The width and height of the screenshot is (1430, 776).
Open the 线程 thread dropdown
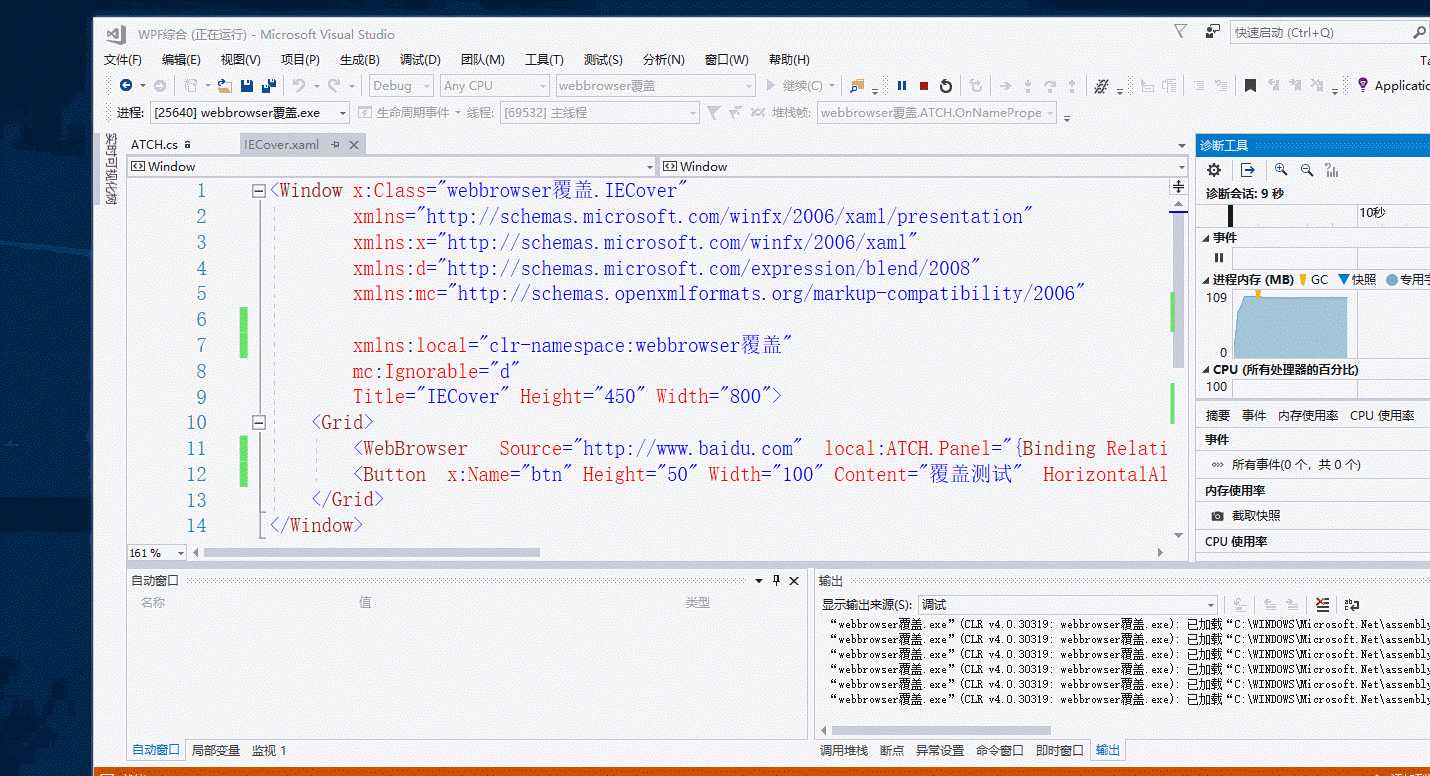click(x=598, y=113)
